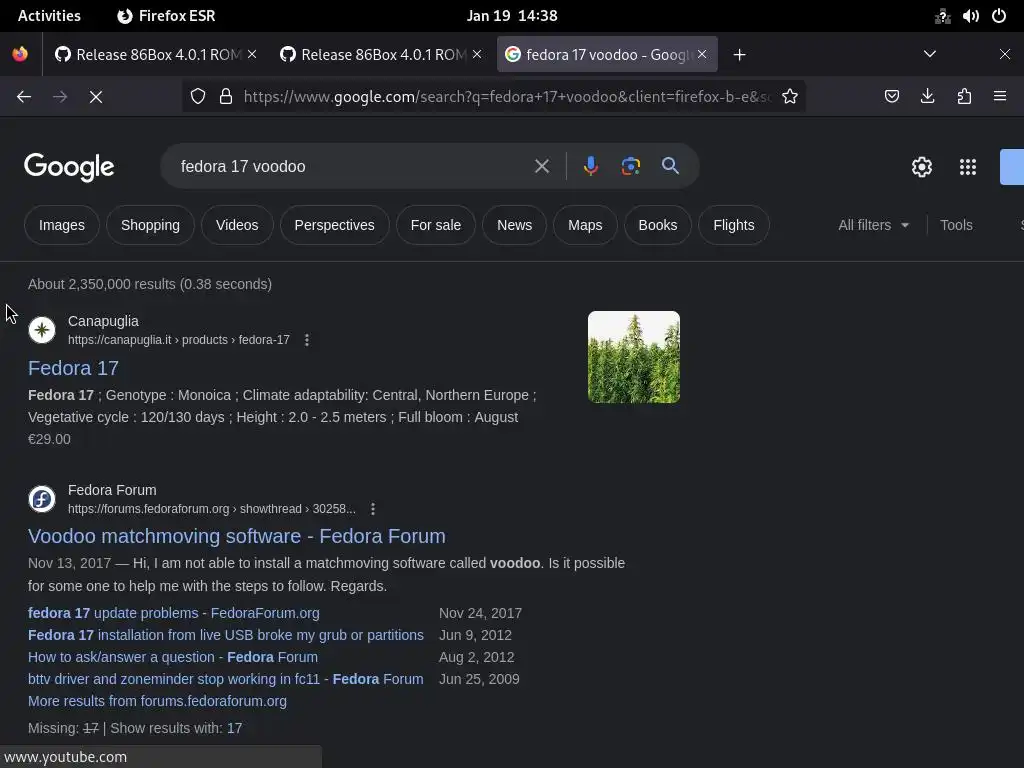Close the first 86Box release tab
1024x768 pixels.
click(252, 54)
